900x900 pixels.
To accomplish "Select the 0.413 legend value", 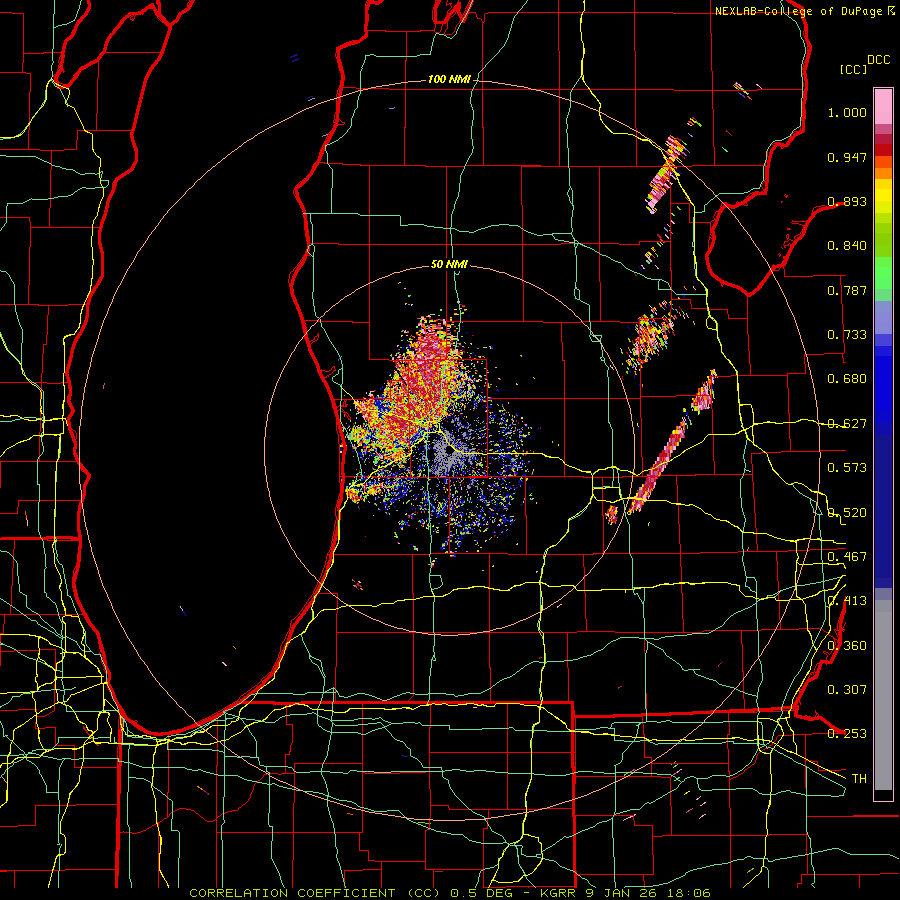I will [x=847, y=601].
